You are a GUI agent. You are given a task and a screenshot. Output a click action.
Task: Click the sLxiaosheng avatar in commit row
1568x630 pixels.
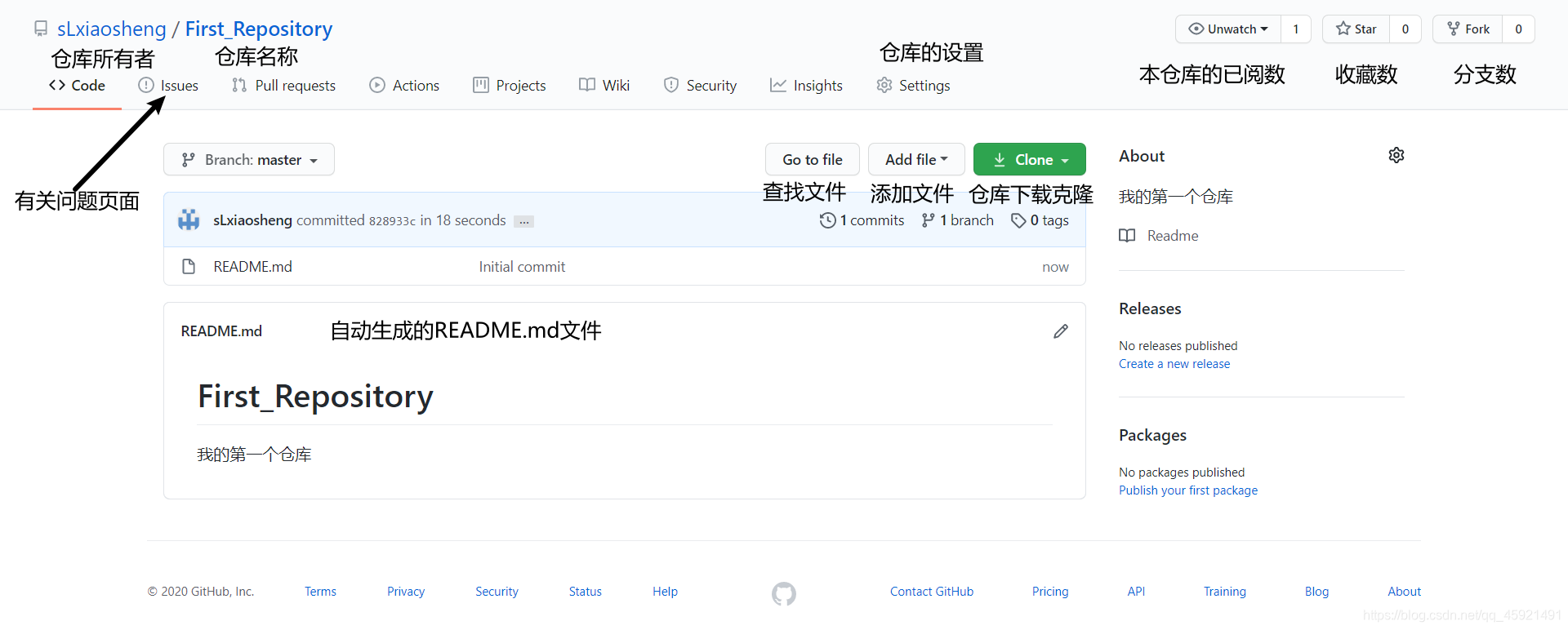tap(189, 220)
